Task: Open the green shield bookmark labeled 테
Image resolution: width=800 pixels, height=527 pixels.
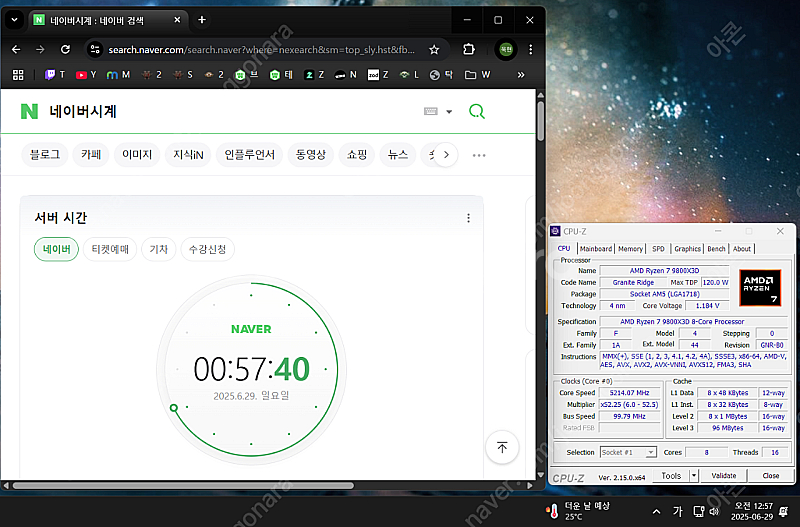Action: 281,75
